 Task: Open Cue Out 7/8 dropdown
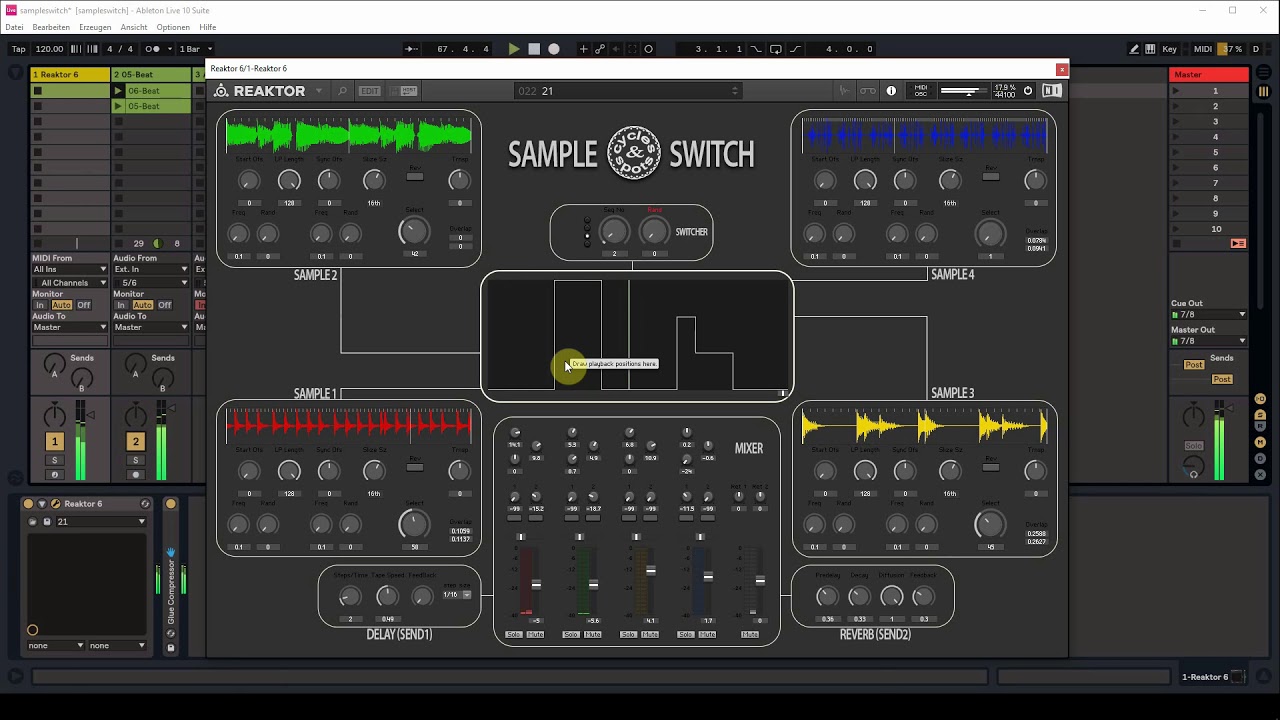pos(1209,315)
